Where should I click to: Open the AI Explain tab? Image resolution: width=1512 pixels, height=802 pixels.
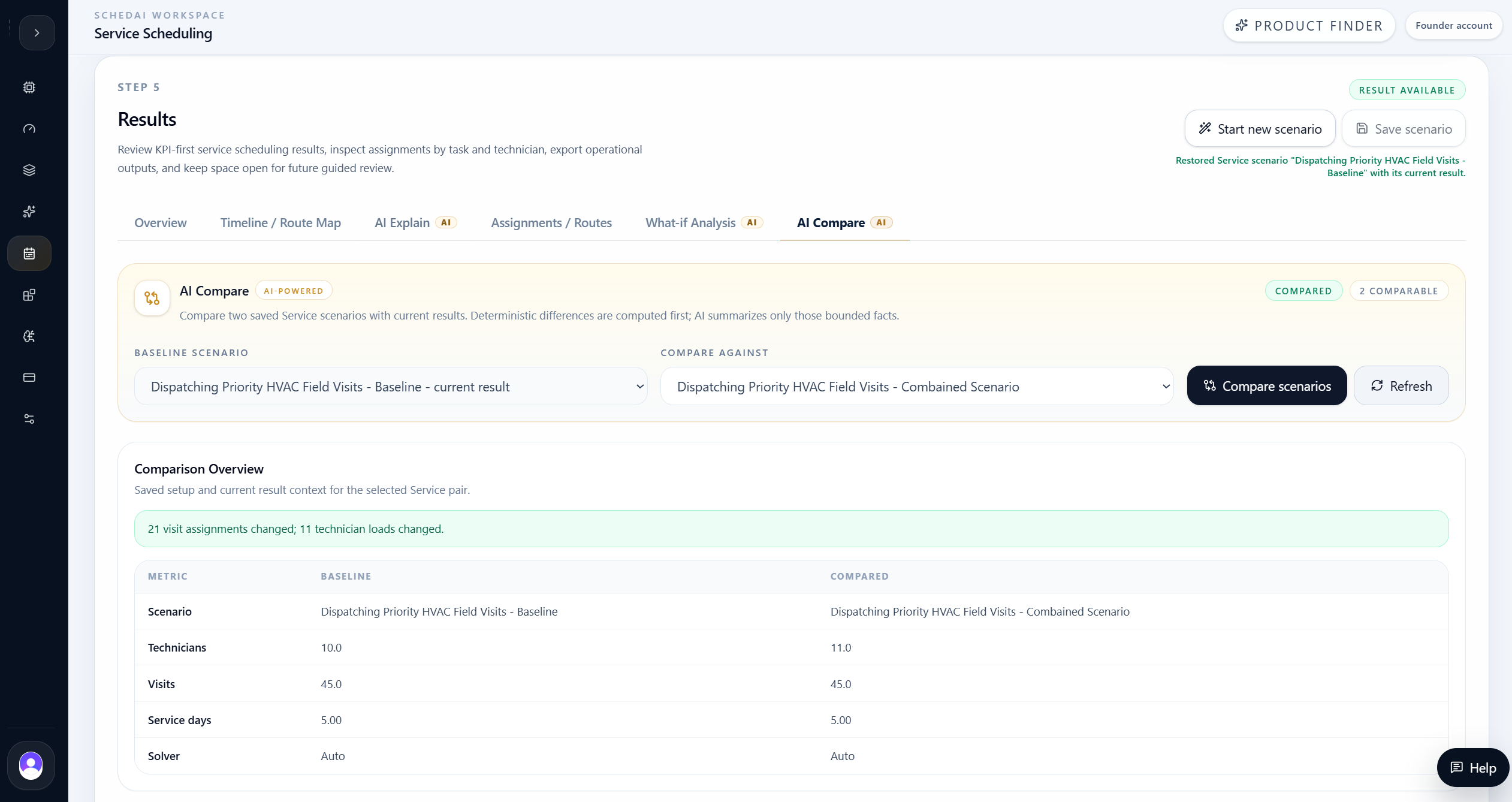pyautogui.click(x=415, y=223)
